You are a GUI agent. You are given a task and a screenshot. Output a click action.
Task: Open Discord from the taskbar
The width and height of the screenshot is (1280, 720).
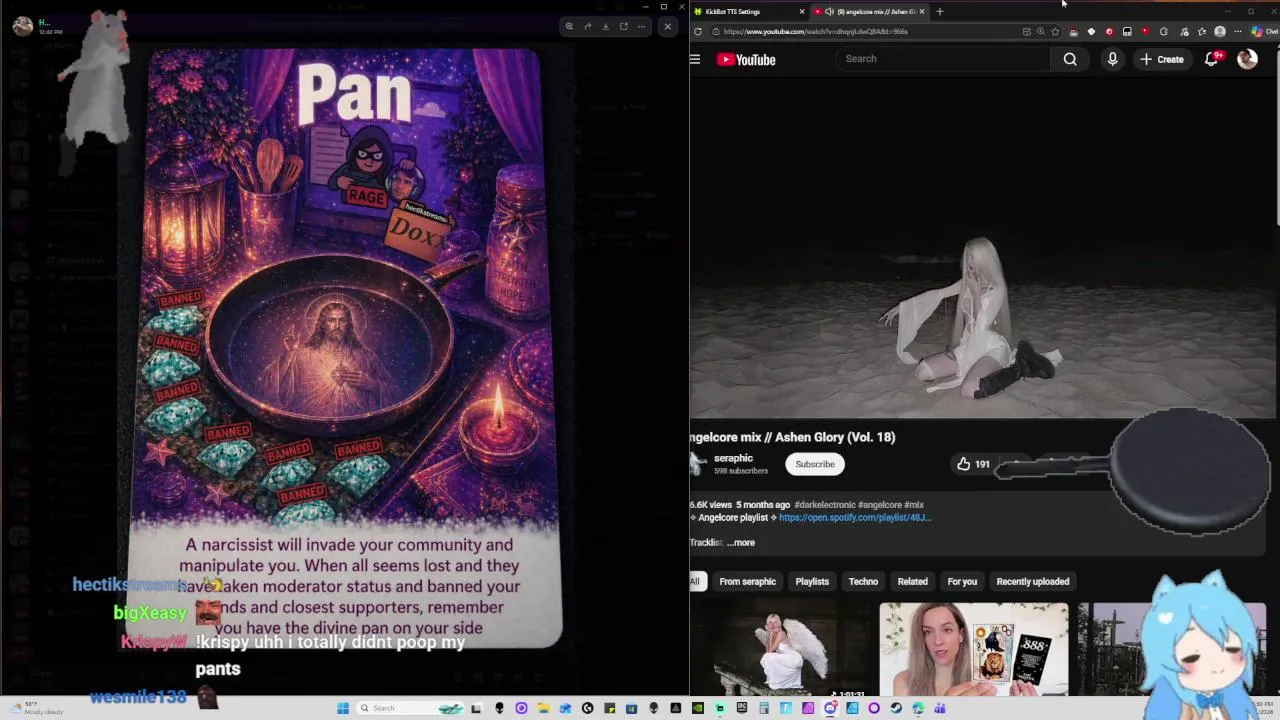pos(831,708)
